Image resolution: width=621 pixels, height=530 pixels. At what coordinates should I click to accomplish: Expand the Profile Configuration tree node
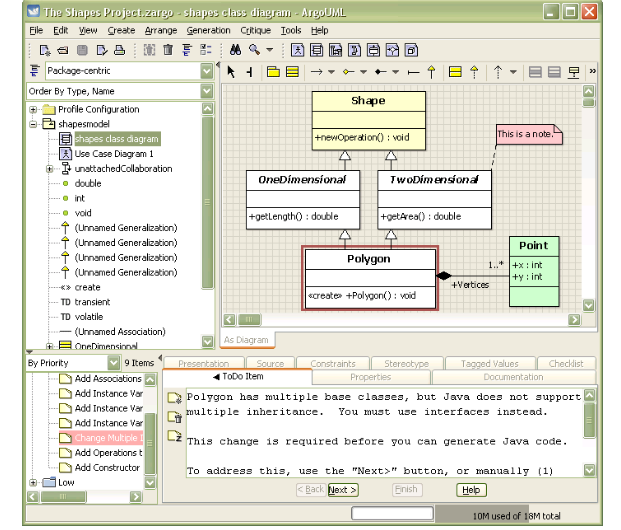[x=33, y=110]
